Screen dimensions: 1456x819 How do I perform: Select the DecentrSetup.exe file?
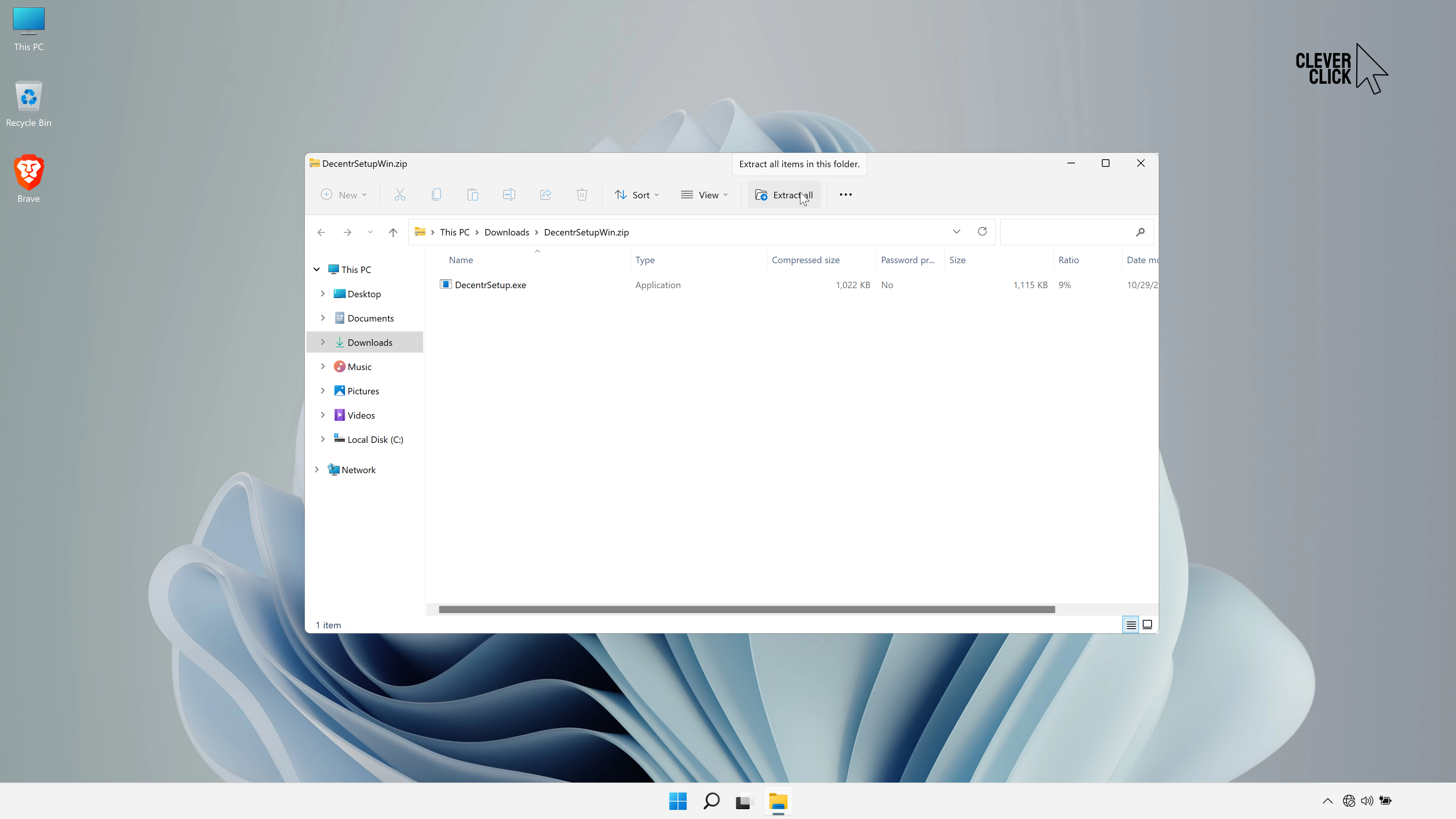coord(490,285)
